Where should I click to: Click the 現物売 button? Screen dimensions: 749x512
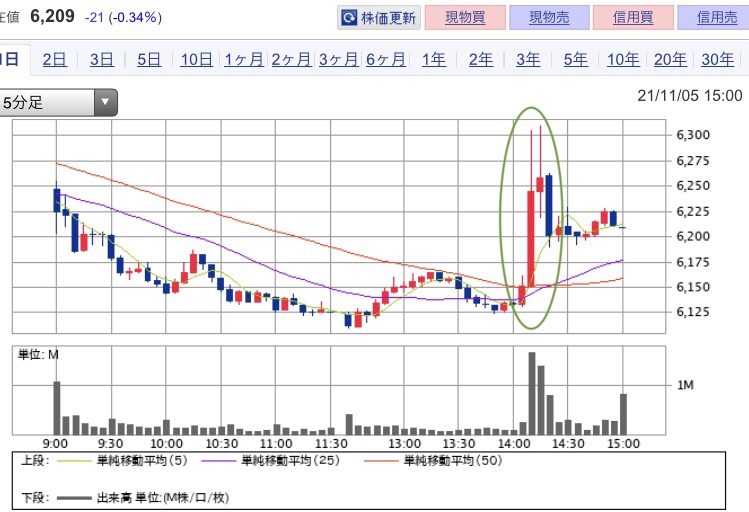(549, 18)
